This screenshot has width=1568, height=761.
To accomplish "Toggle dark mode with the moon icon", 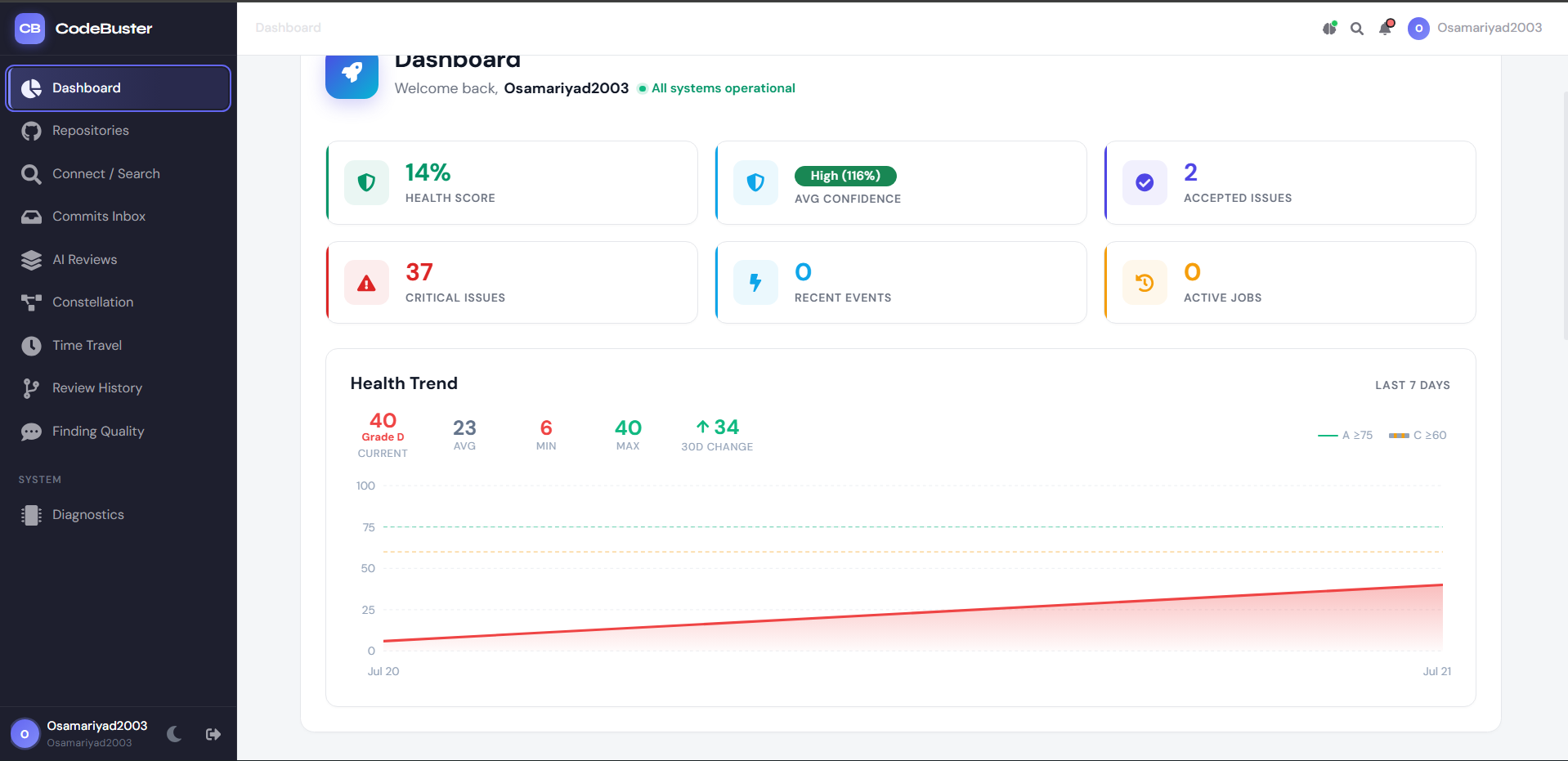I will tap(174, 734).
